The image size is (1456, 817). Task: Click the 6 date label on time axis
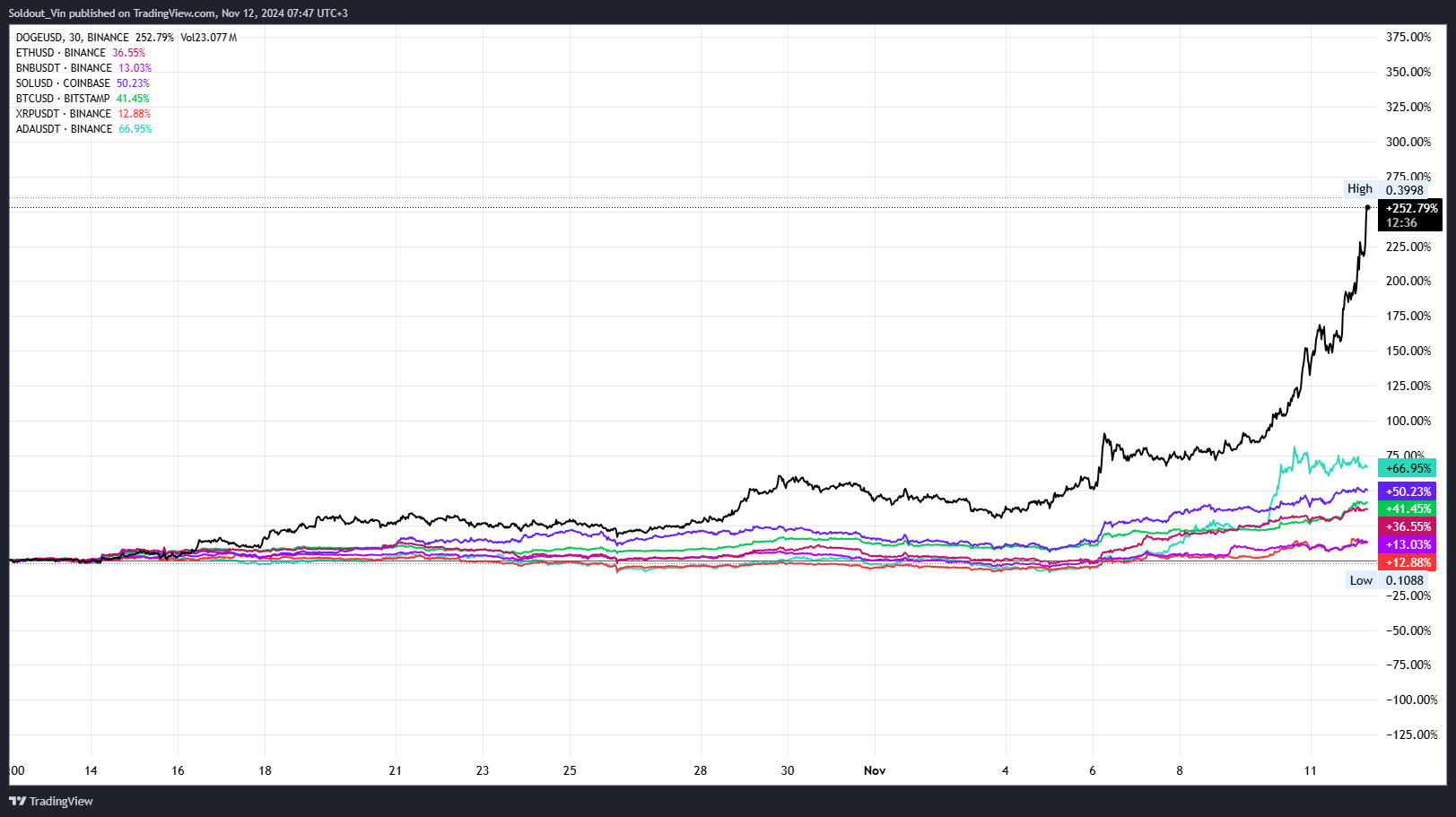pos(1093,770)
